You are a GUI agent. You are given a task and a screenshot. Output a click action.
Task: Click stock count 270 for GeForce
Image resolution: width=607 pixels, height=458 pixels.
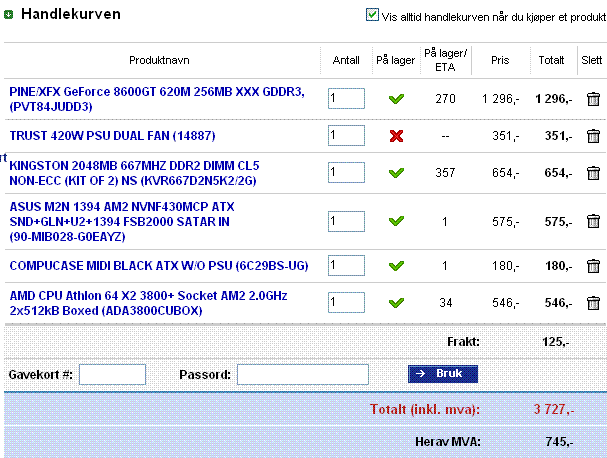(445, 99)
